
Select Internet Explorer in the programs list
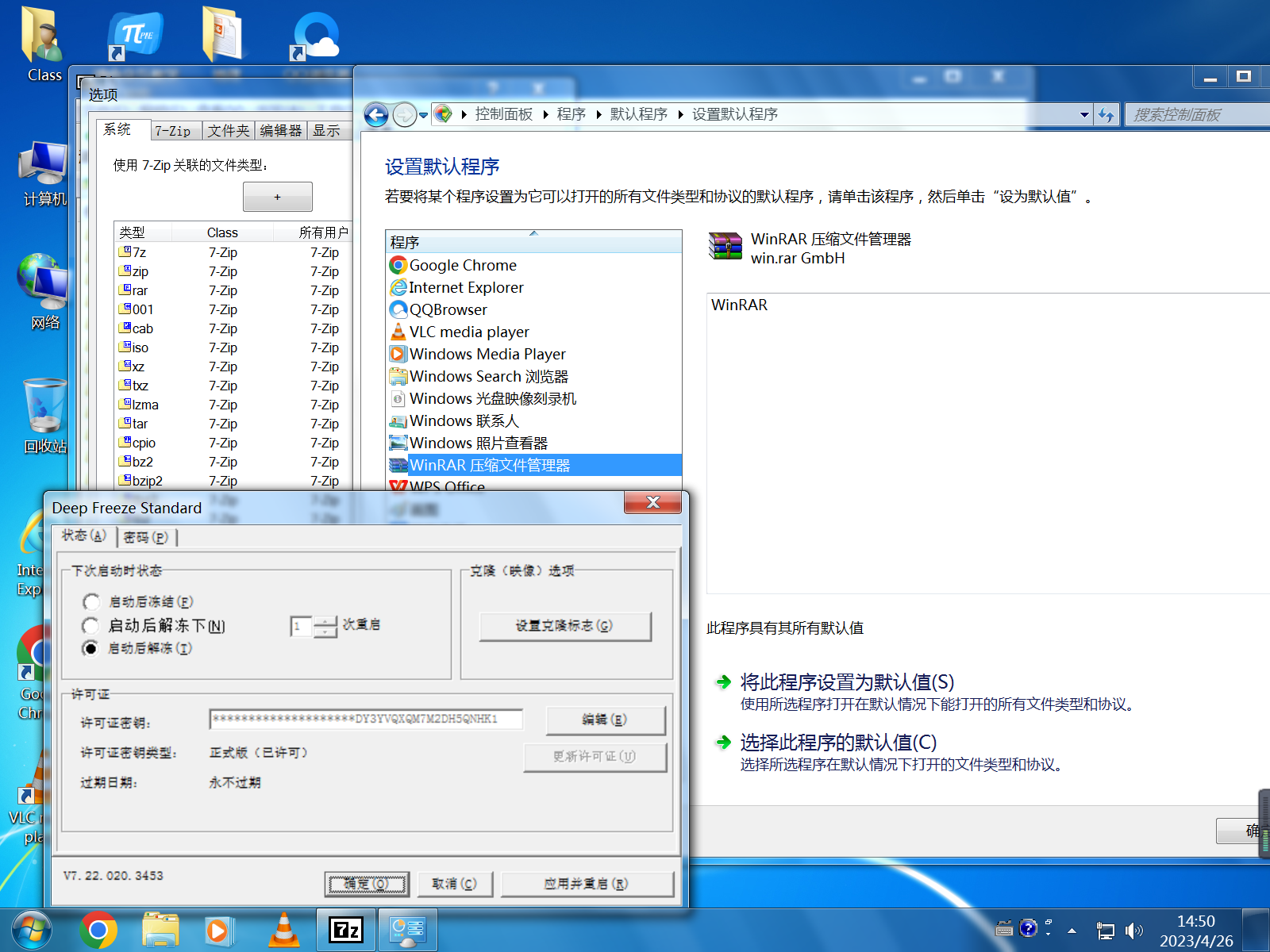(x=533, y=287)
